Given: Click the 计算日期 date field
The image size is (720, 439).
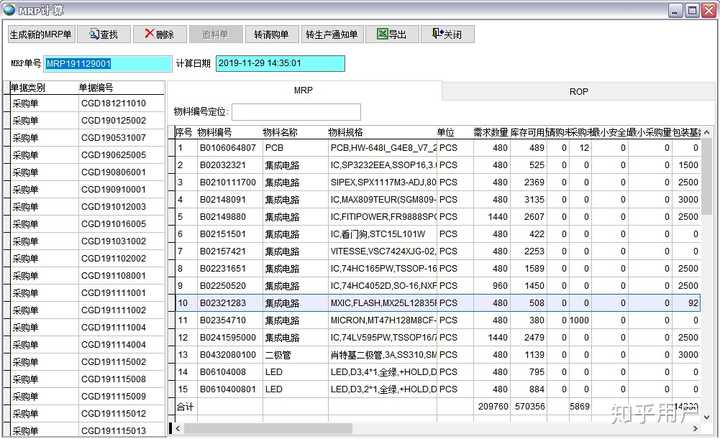Looking at the screenshot, I should pos(280,63).
